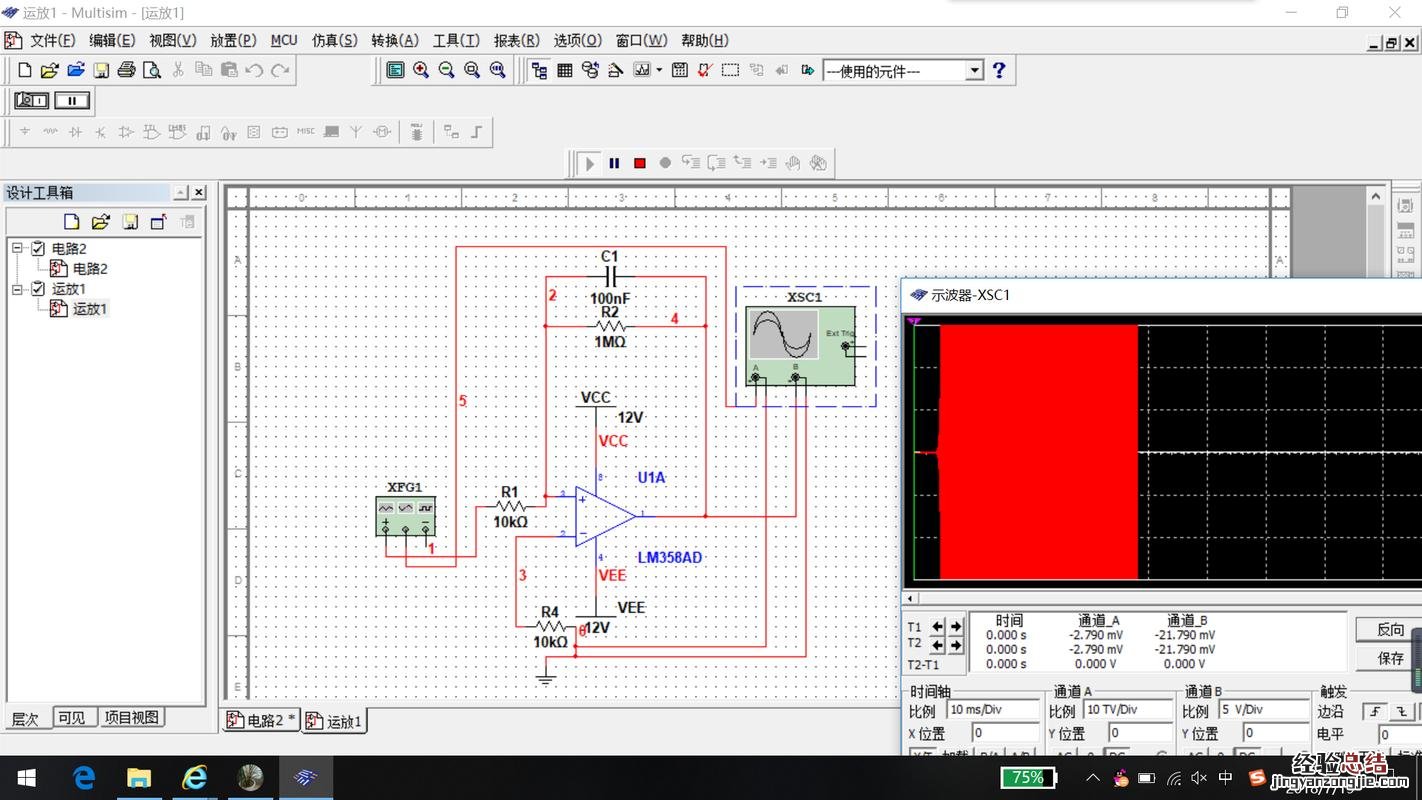Viewport: 1422px width, 800px height.
Task: Pause the running simulation
Action: click(614, 163)
